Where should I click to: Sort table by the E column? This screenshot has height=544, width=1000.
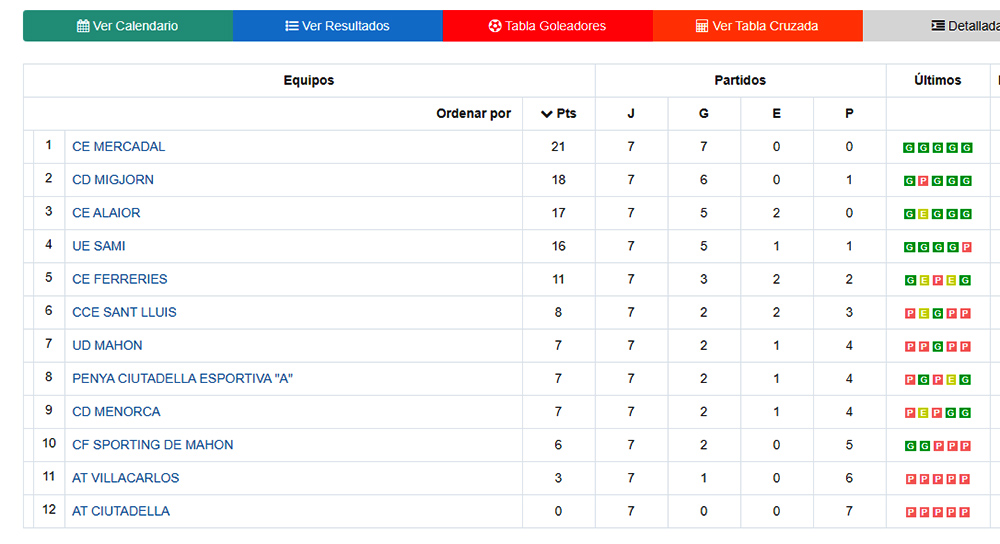(x=777, y=114)
